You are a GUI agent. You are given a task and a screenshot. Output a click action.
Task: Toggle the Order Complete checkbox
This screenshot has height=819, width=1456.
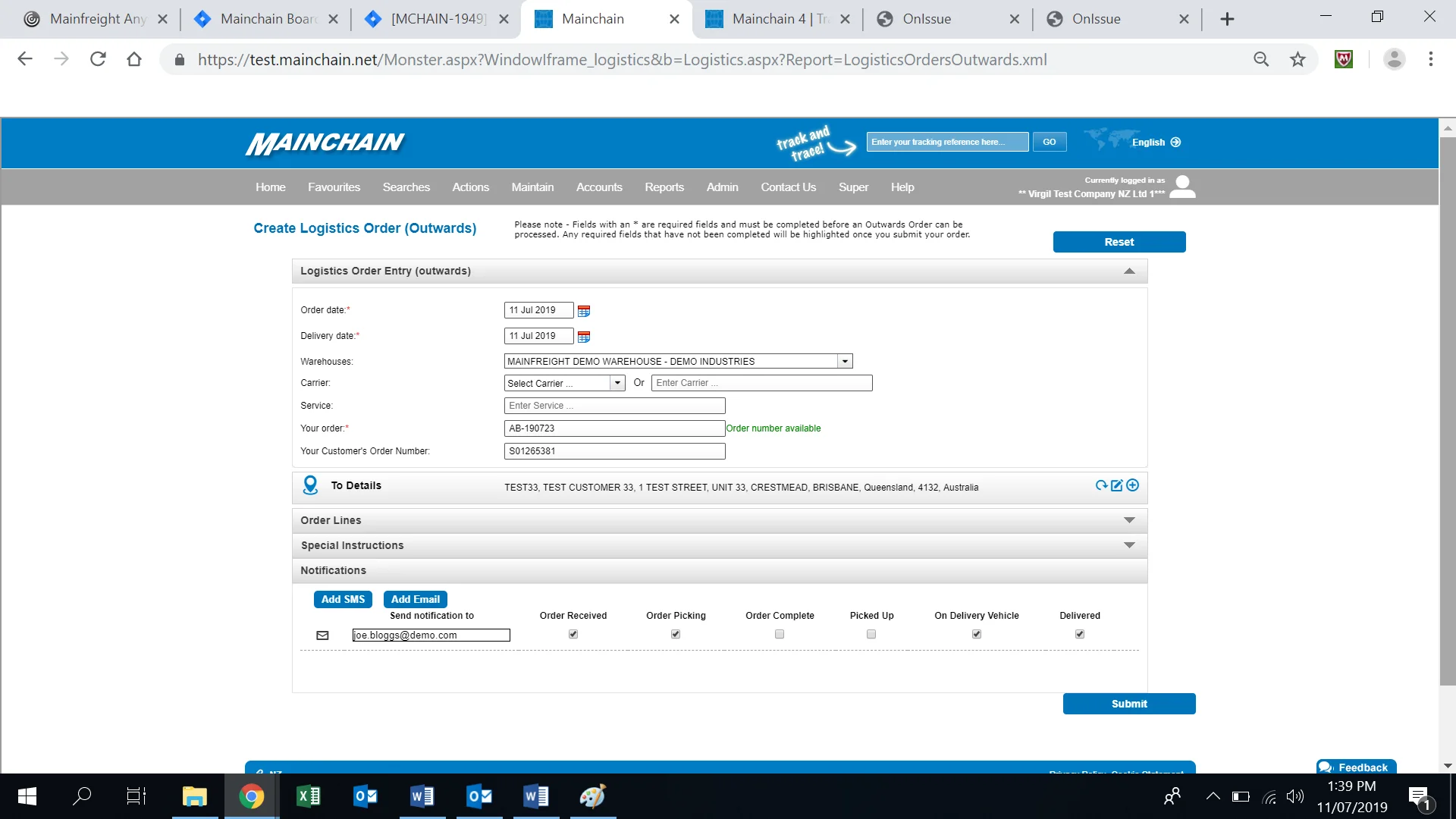point(779,633)
